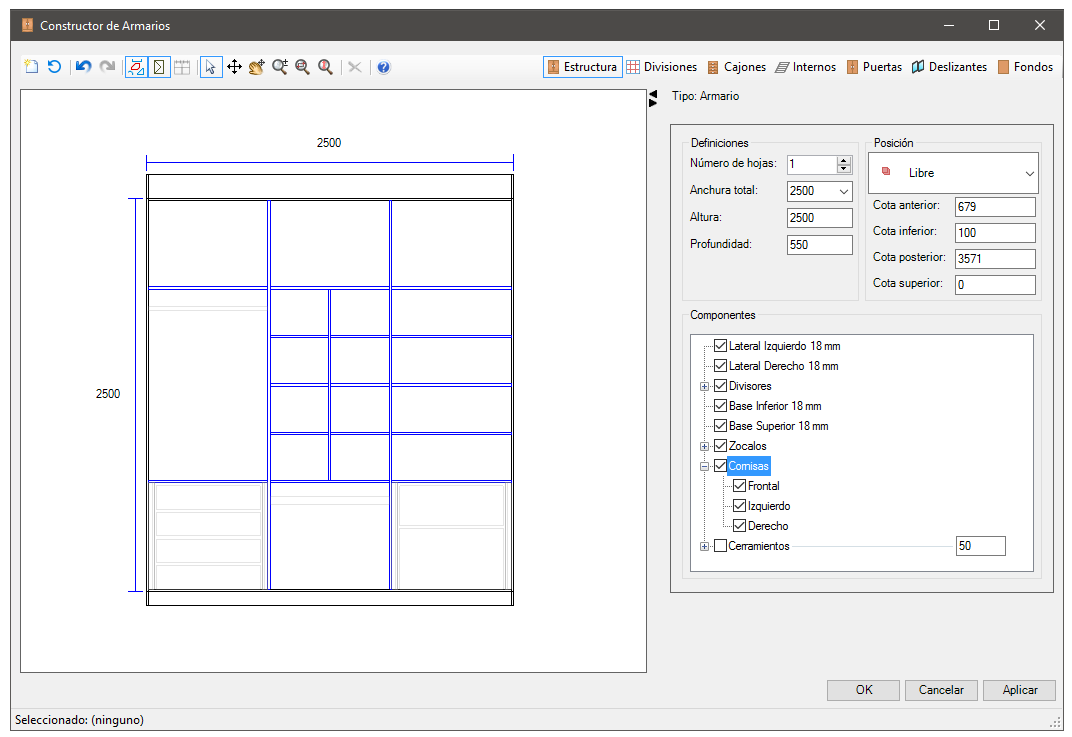
Task: Uncheck Base Superior 18 mm
Action: point(720,425)
